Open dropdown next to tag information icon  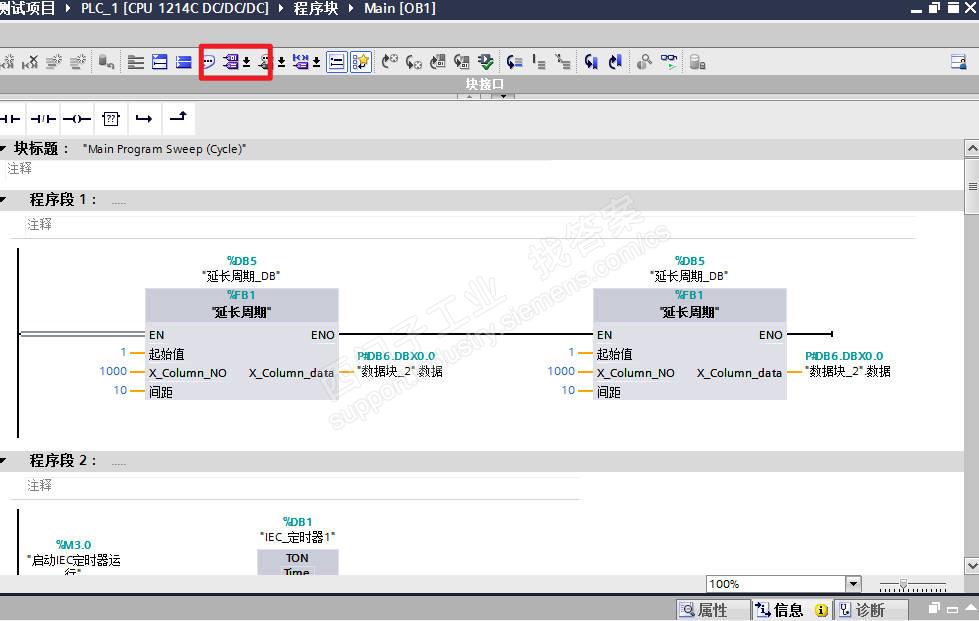click(x=282, y=62)
